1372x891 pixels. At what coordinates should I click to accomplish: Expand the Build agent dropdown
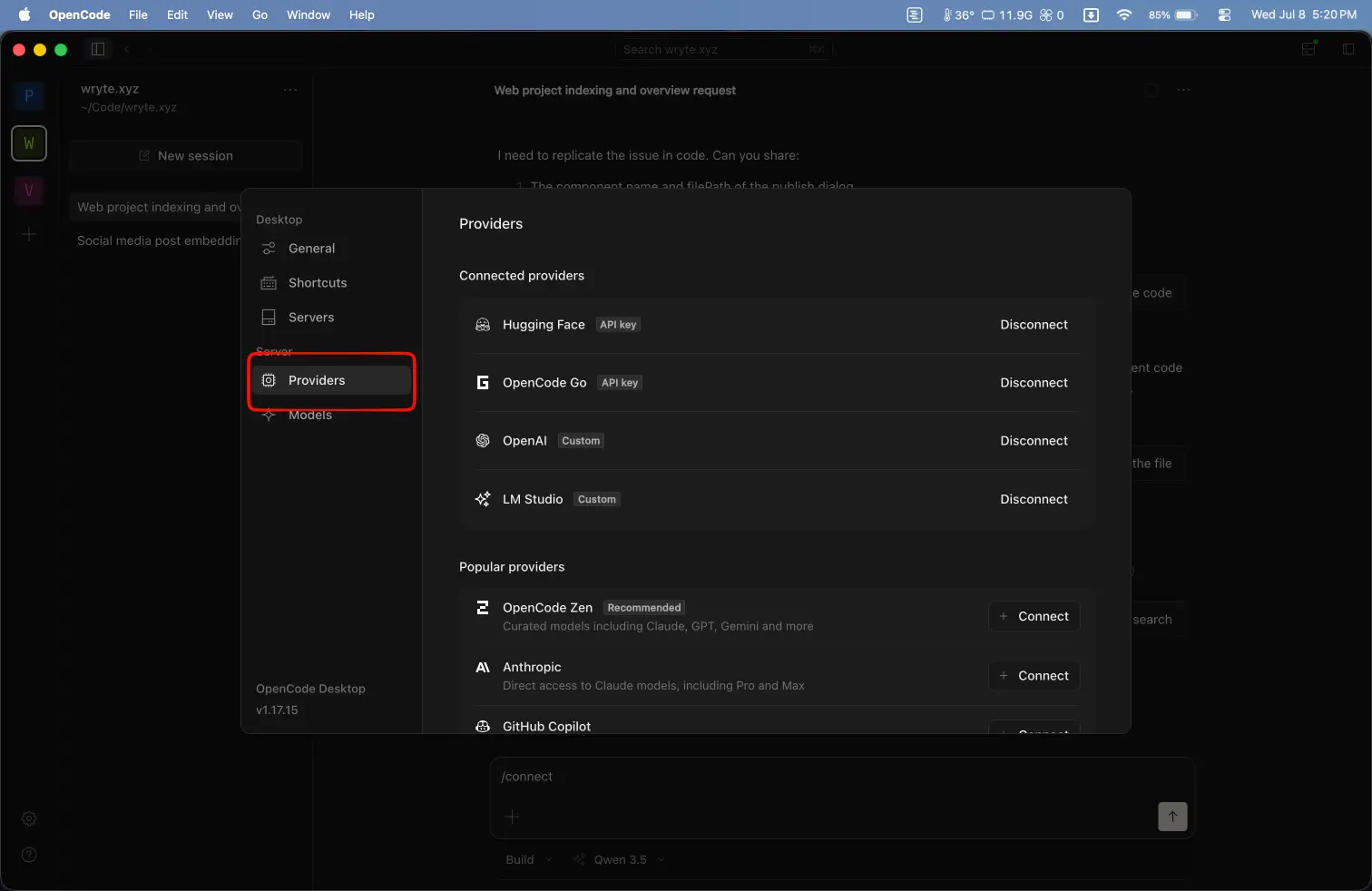(528, 860)
